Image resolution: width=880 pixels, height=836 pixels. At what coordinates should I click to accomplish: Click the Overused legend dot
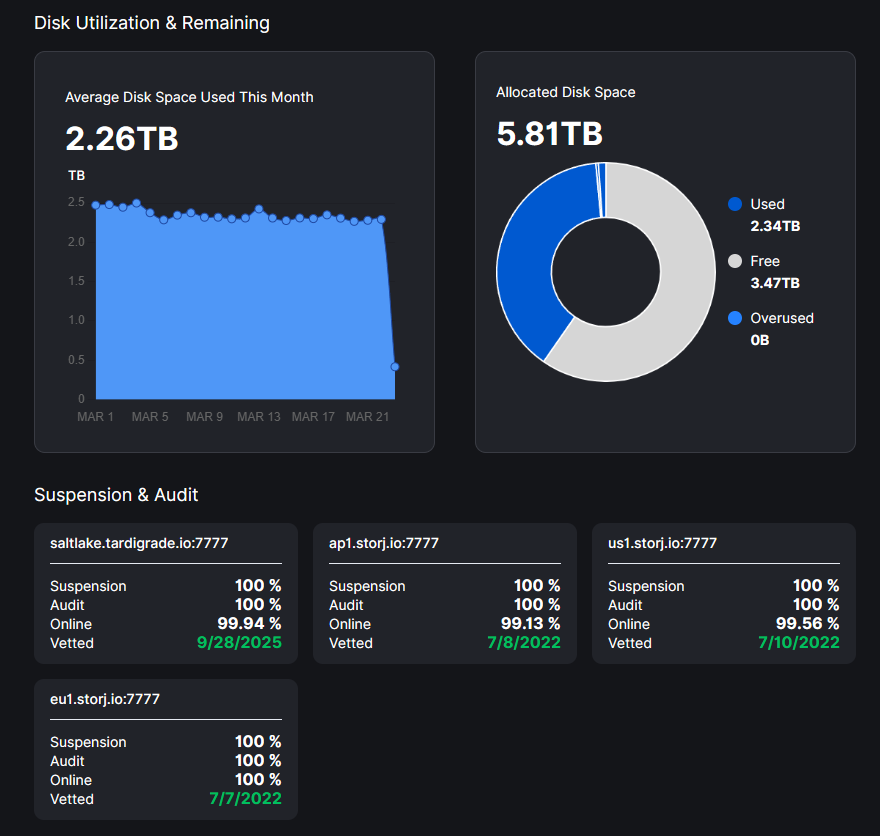pos(735,318)
